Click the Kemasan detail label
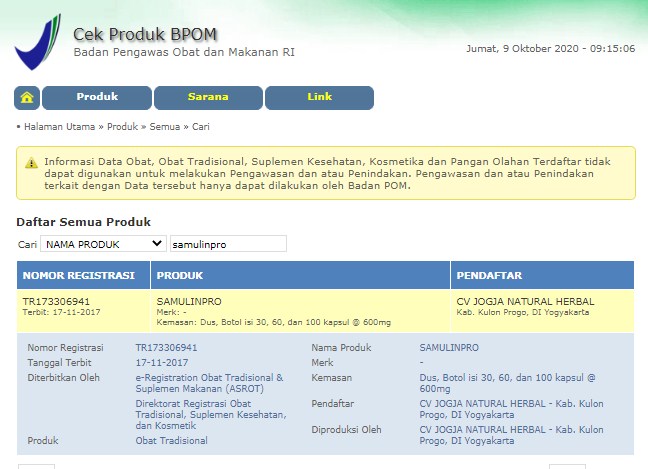The image size is (648, 469). click(x=331, y=378)
